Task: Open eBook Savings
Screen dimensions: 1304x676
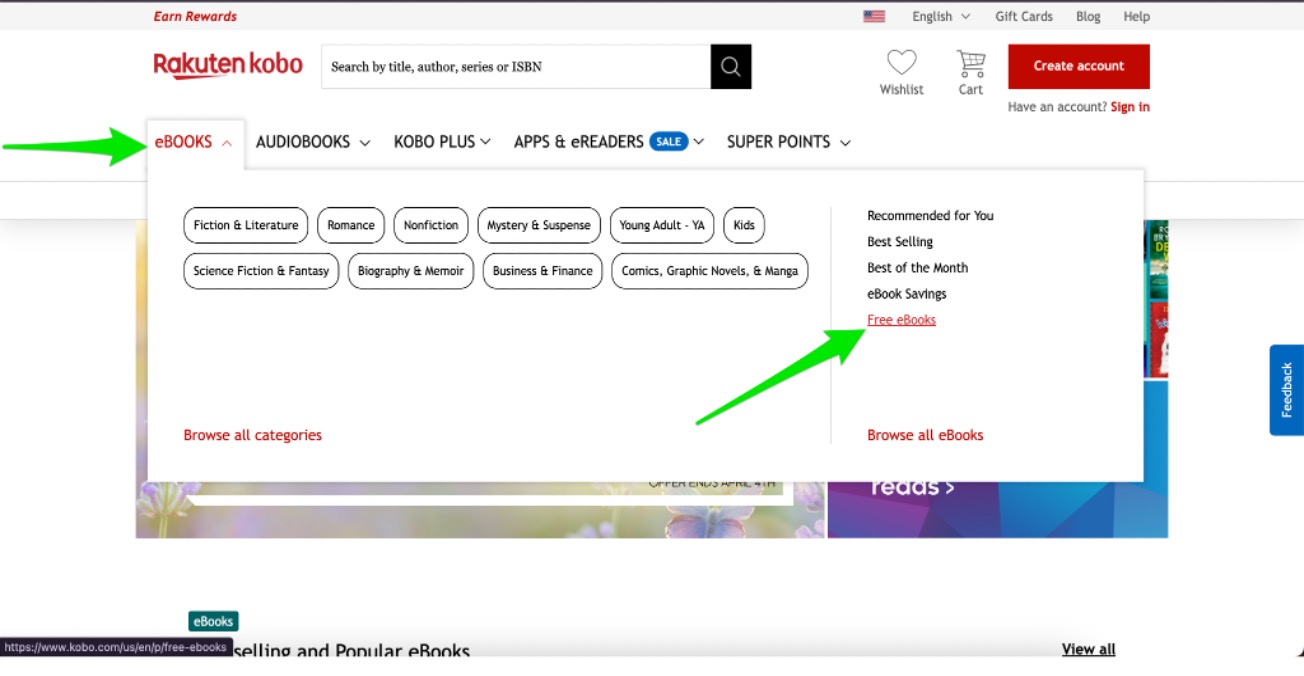Action: (x=906, y=293)
